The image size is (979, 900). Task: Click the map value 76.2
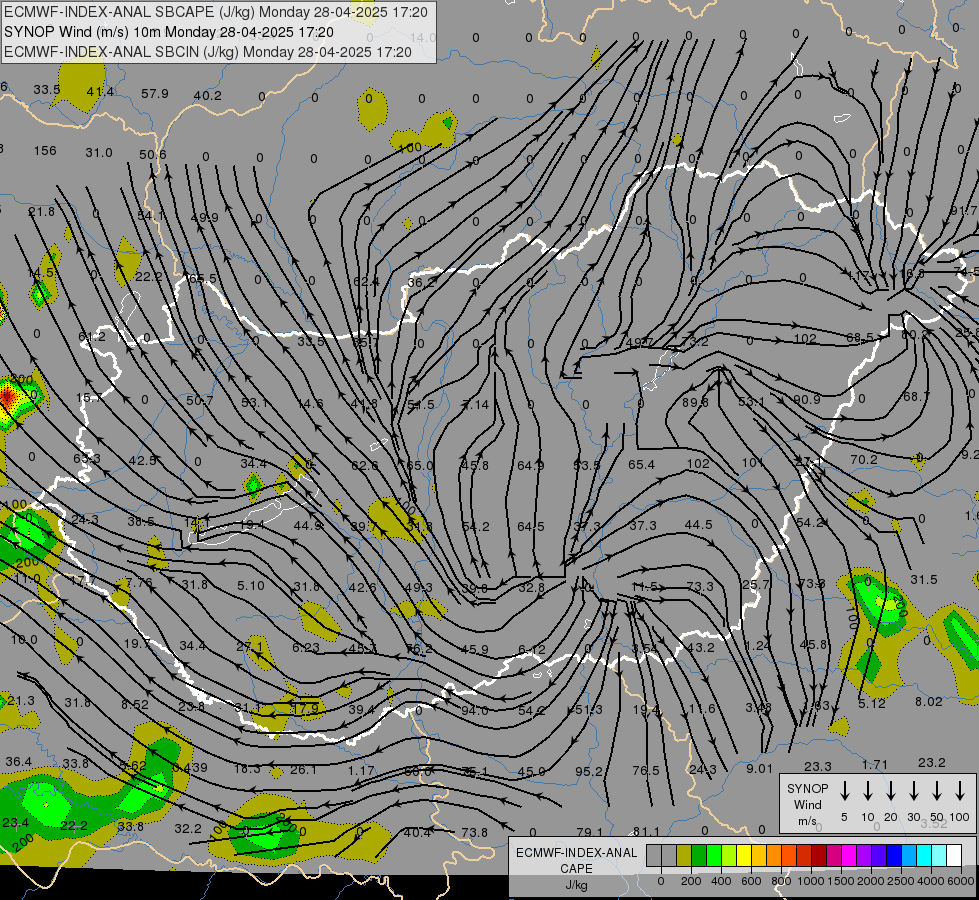(419, 649)
